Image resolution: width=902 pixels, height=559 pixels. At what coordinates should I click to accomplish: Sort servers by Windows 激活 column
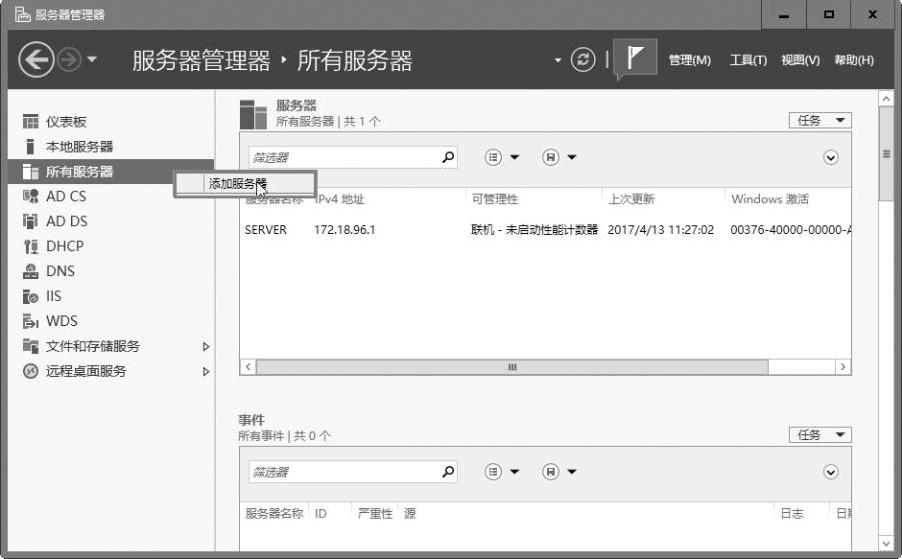770,199
